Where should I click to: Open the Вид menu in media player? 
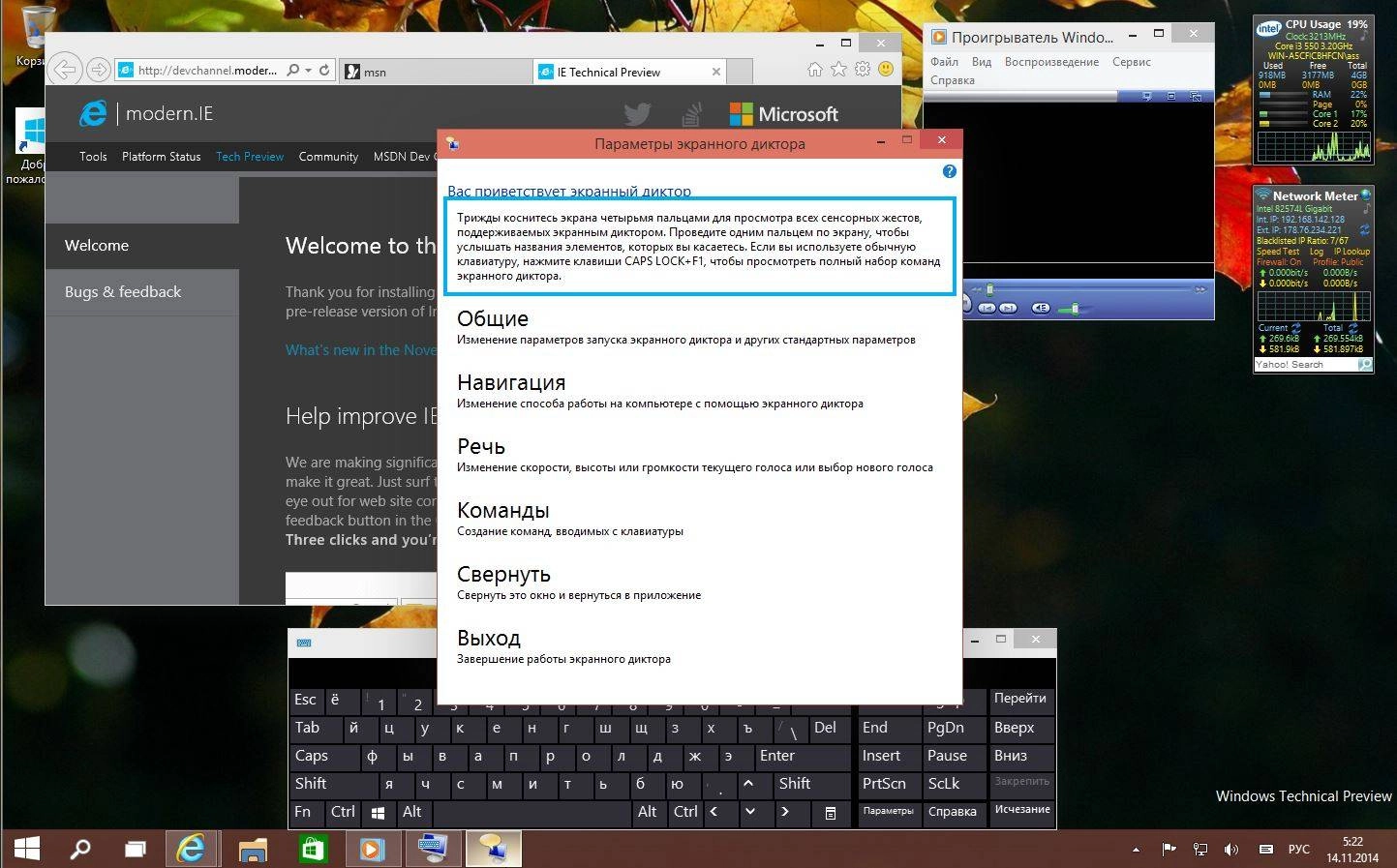click(x=982, y=62)
